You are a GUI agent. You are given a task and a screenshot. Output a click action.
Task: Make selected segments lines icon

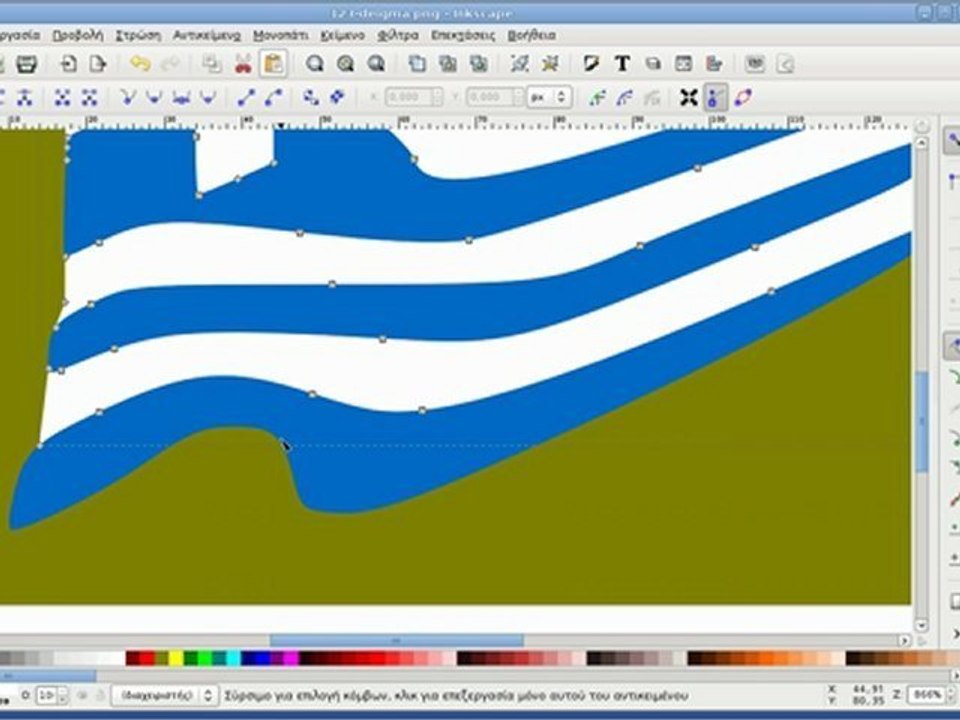click(246, 97)
